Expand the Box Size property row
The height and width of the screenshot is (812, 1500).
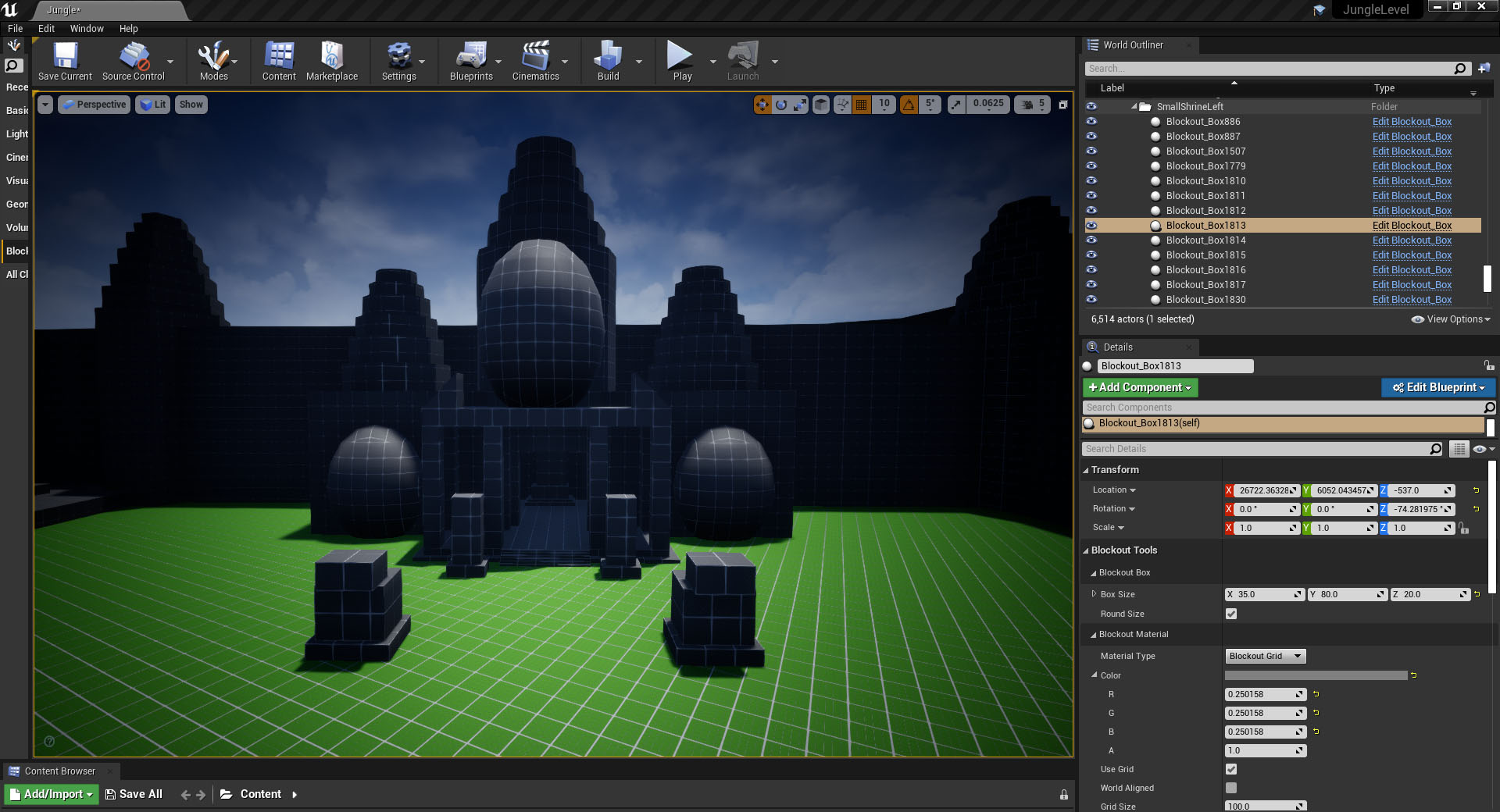click(x=1094, y=594)
